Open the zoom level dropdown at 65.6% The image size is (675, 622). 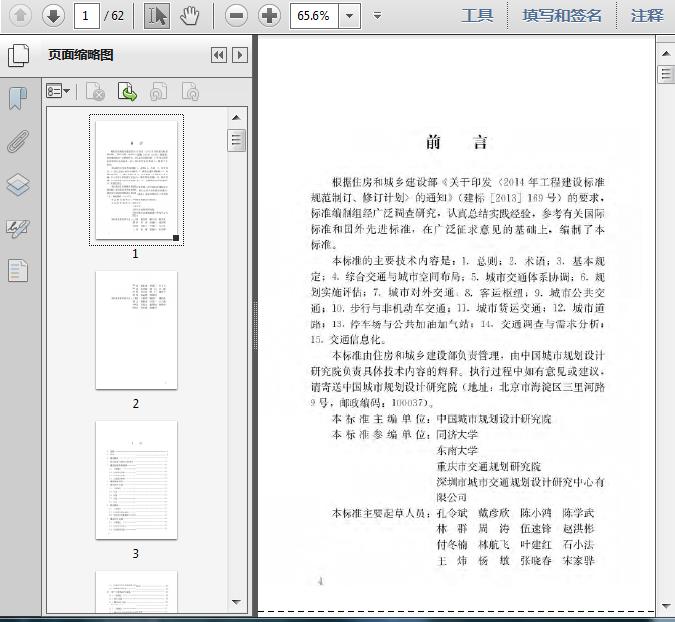pos(349,15)
